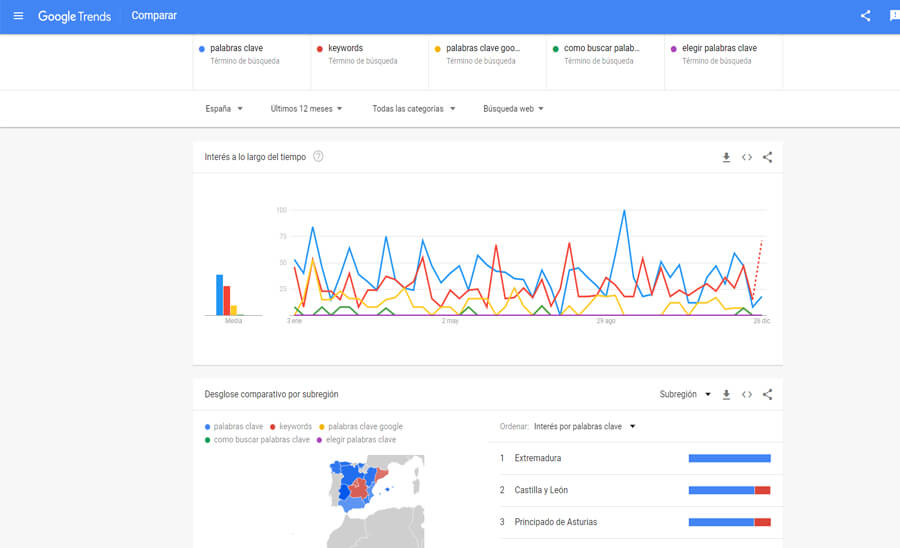Select the Castilla y León region row
Viewport: 900px width, 548px height.
[x=635, y=490]
